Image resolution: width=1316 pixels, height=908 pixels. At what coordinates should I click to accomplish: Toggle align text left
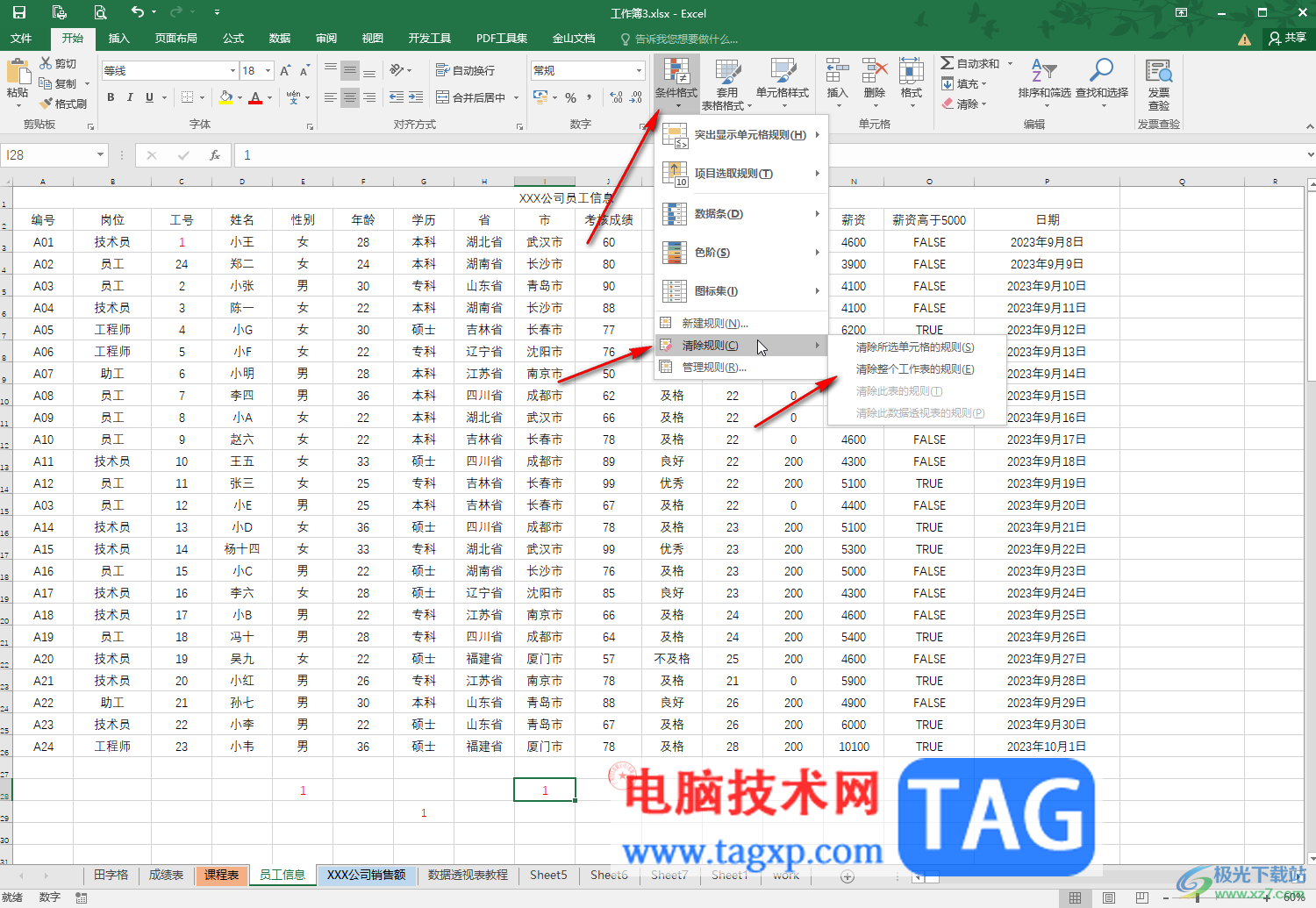(331, 97)
